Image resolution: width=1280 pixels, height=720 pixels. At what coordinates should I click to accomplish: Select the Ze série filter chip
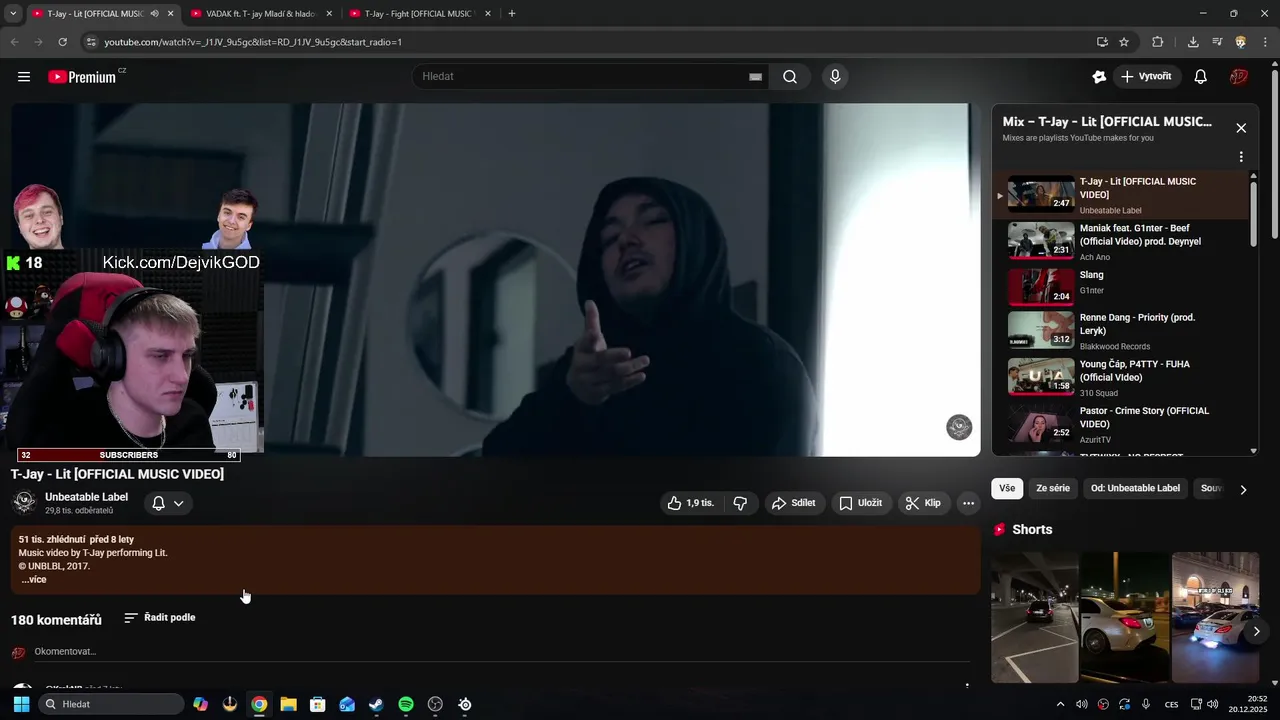[x=1053, y=489]
